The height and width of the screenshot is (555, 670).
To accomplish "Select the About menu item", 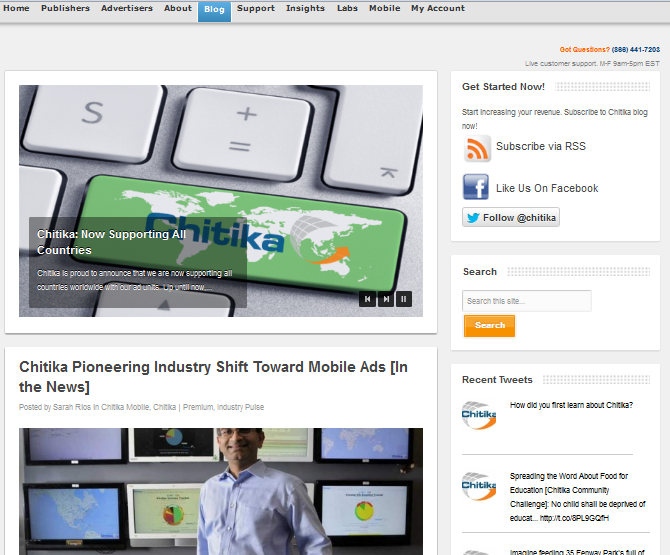I will click(178, 9).
